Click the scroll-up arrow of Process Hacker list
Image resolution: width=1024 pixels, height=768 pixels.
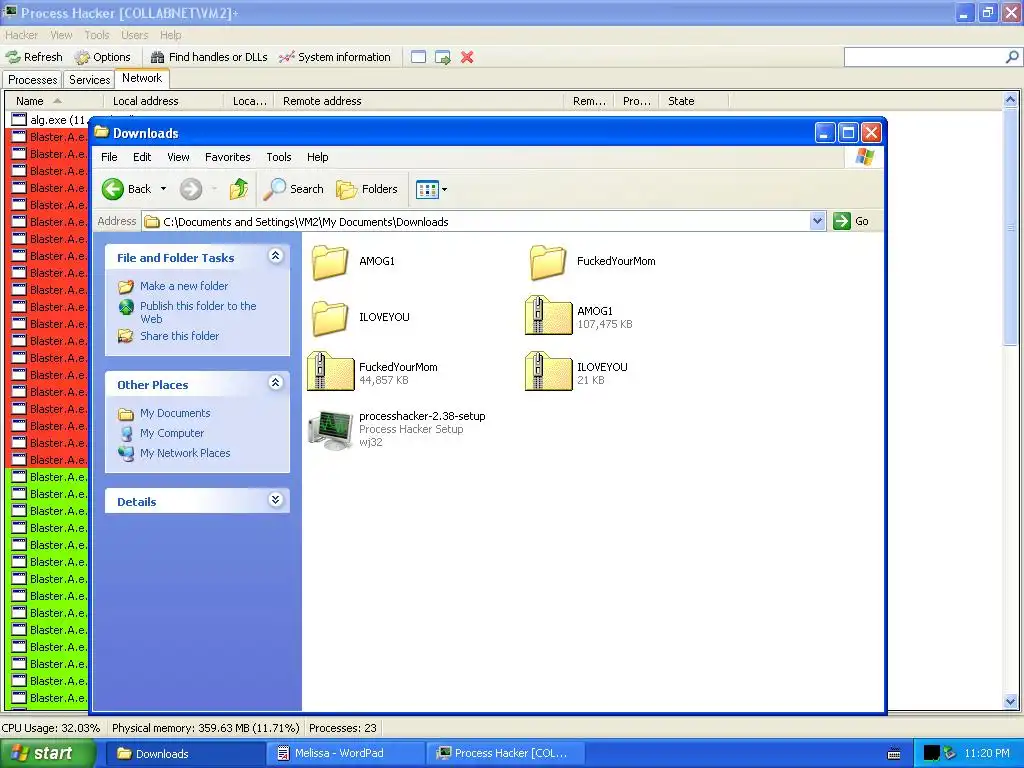pos(1010,100)
